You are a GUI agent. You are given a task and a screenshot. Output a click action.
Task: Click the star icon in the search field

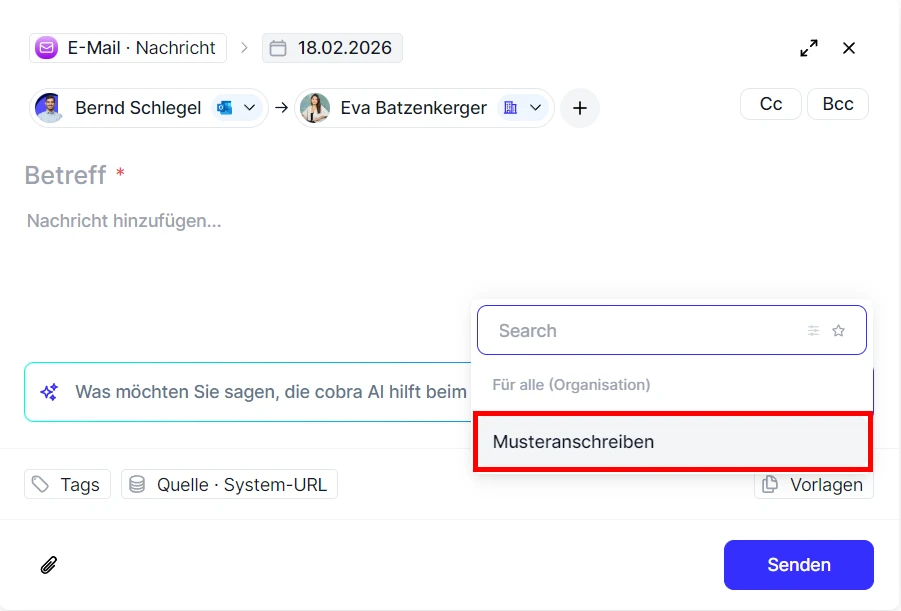tap(839, 330)
